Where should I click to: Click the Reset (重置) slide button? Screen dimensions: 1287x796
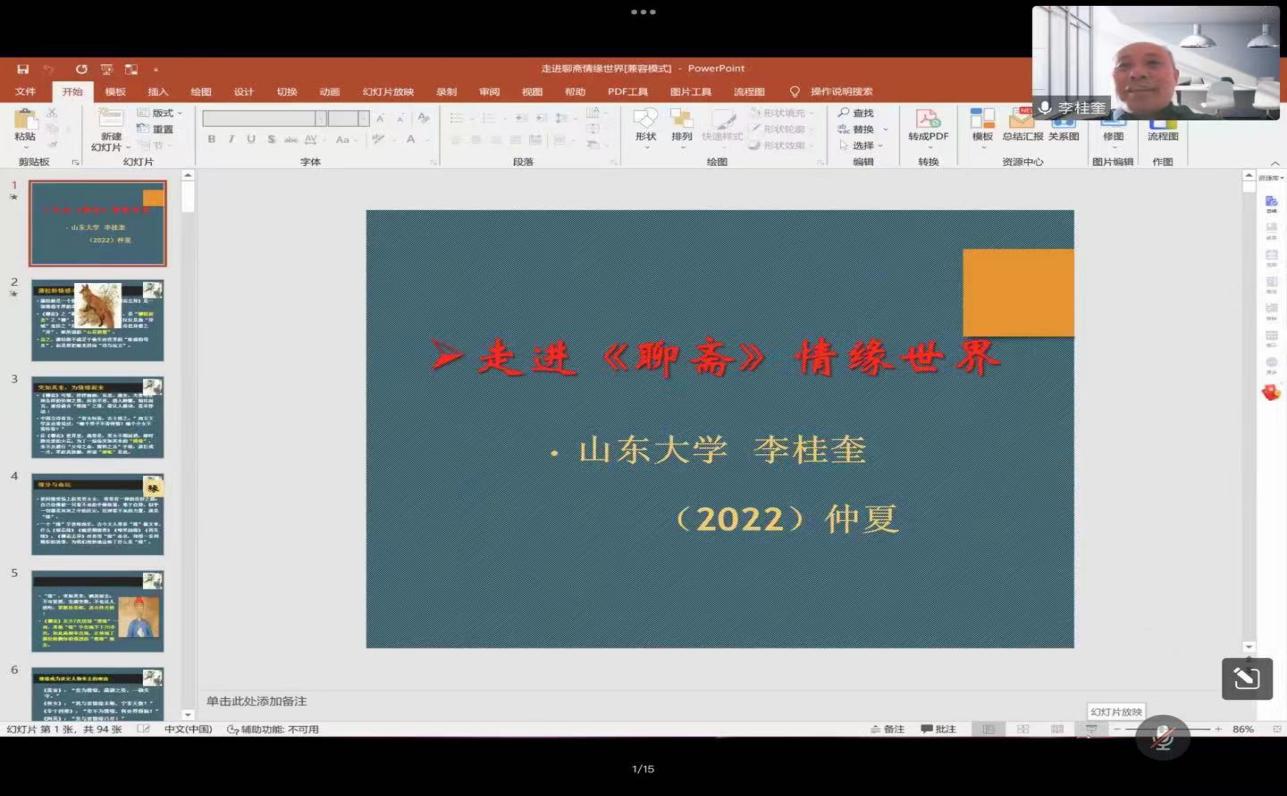pyautogui.click(x=157, y=129)
